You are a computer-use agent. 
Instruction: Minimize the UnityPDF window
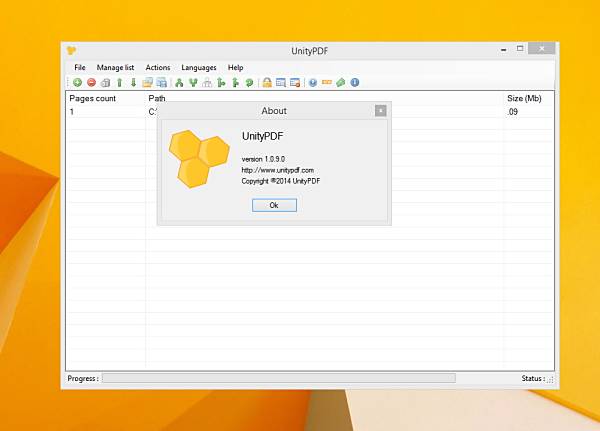[504, 50]
